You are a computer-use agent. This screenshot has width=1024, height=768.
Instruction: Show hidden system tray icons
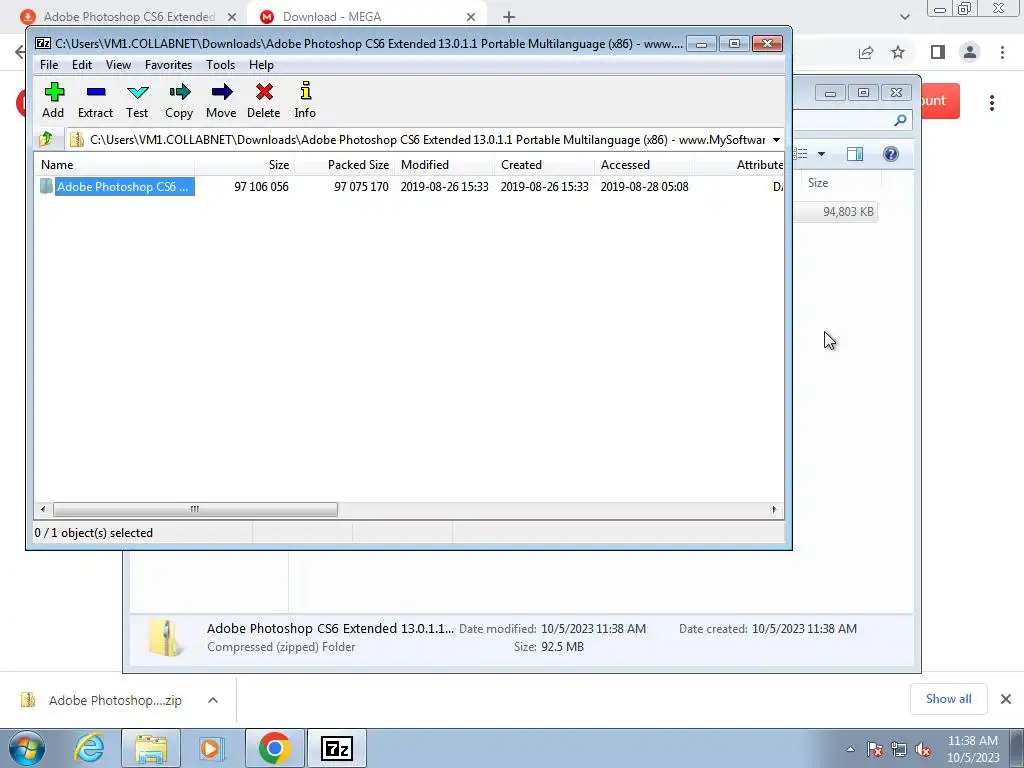[x=850, y=750]
